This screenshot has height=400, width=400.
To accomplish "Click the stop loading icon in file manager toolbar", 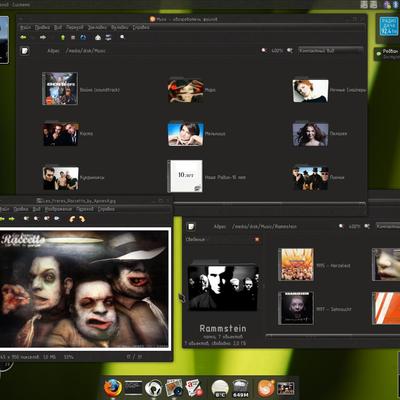I will [73, 37].
